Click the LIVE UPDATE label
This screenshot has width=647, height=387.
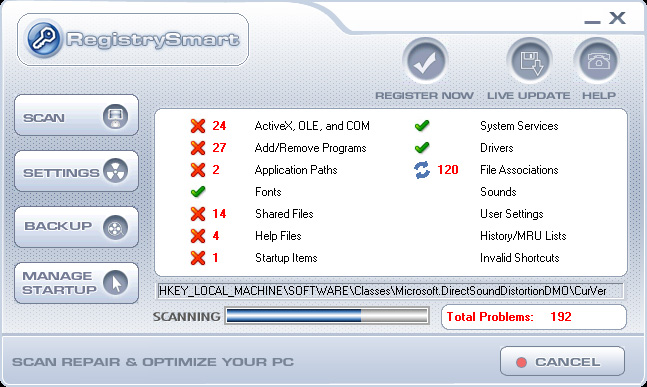(529, 96)
